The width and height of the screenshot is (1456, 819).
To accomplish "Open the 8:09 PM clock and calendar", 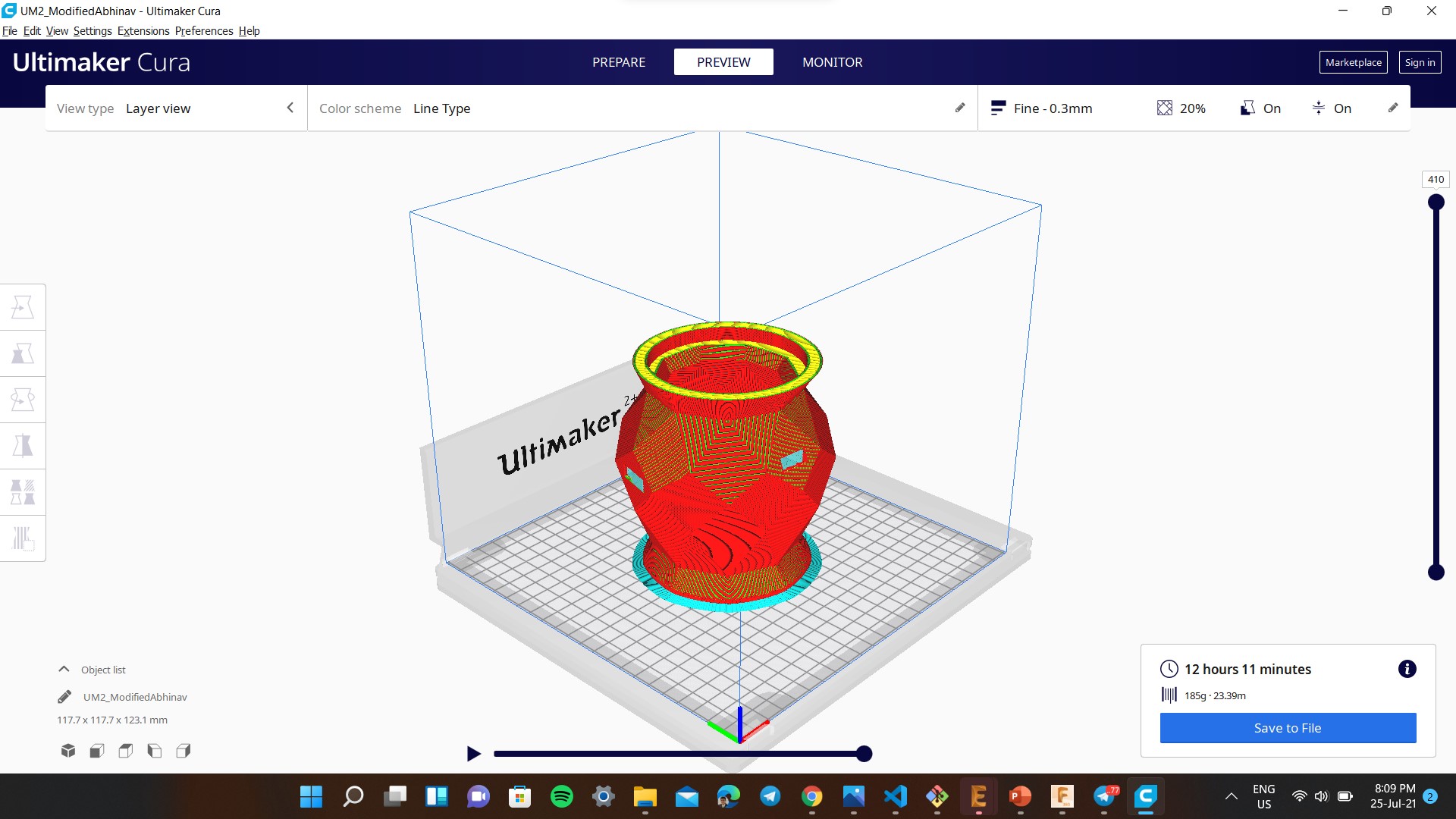I will [1393, 796].
